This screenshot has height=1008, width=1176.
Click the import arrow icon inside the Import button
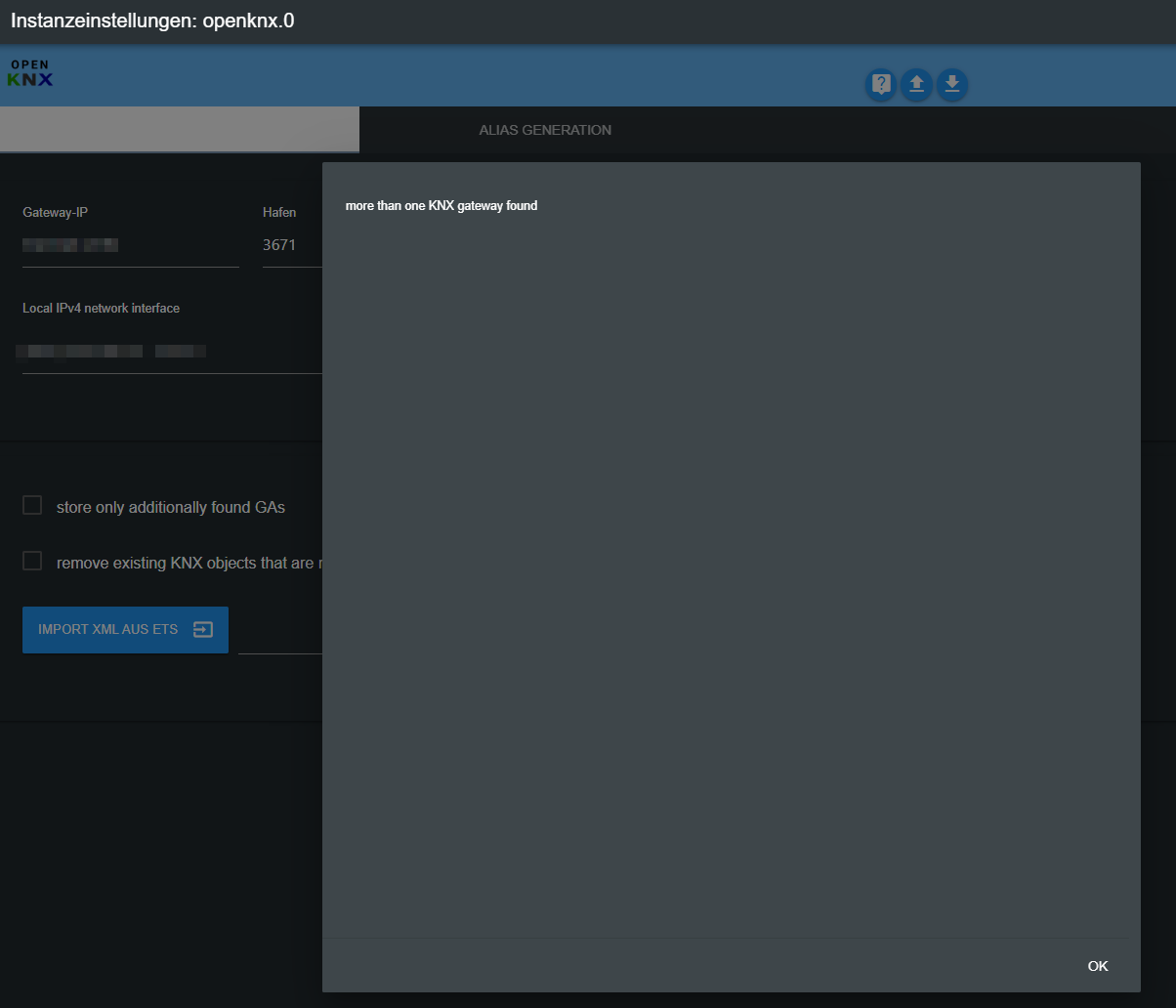pyautogui.click(x=203, y=630)
